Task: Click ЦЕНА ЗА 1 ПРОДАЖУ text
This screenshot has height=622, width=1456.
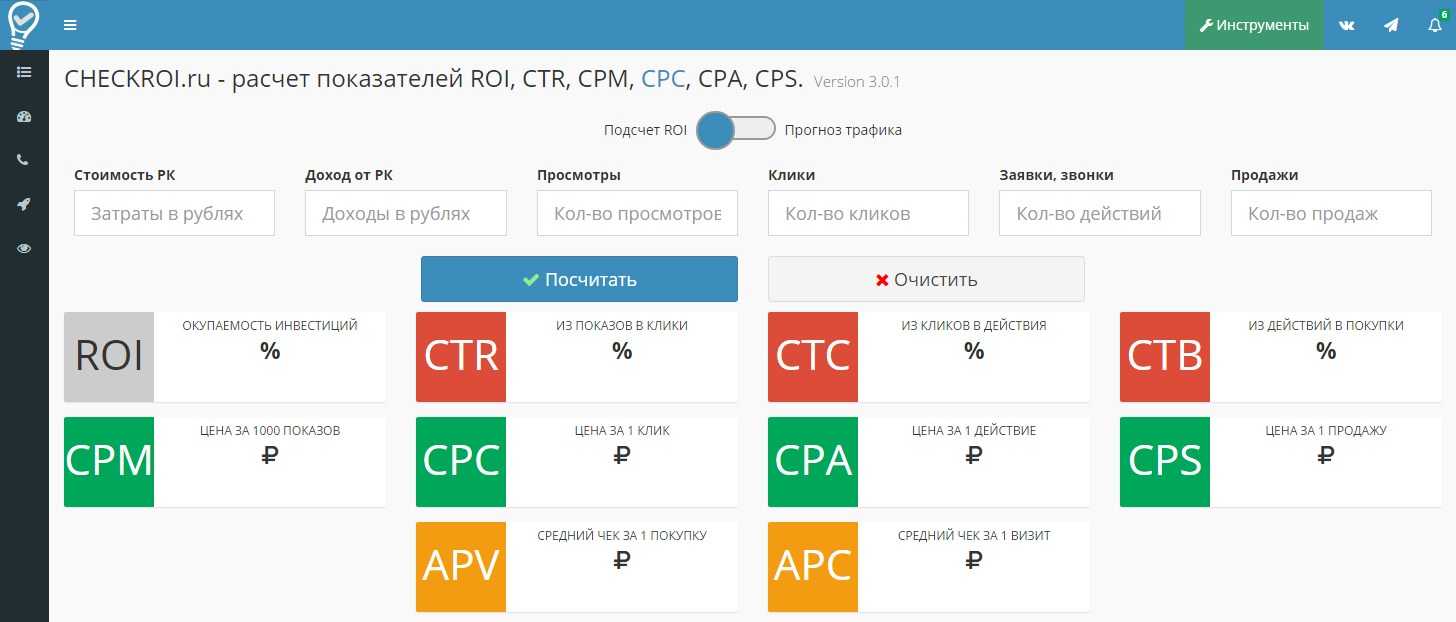Action: [1326, 430]
